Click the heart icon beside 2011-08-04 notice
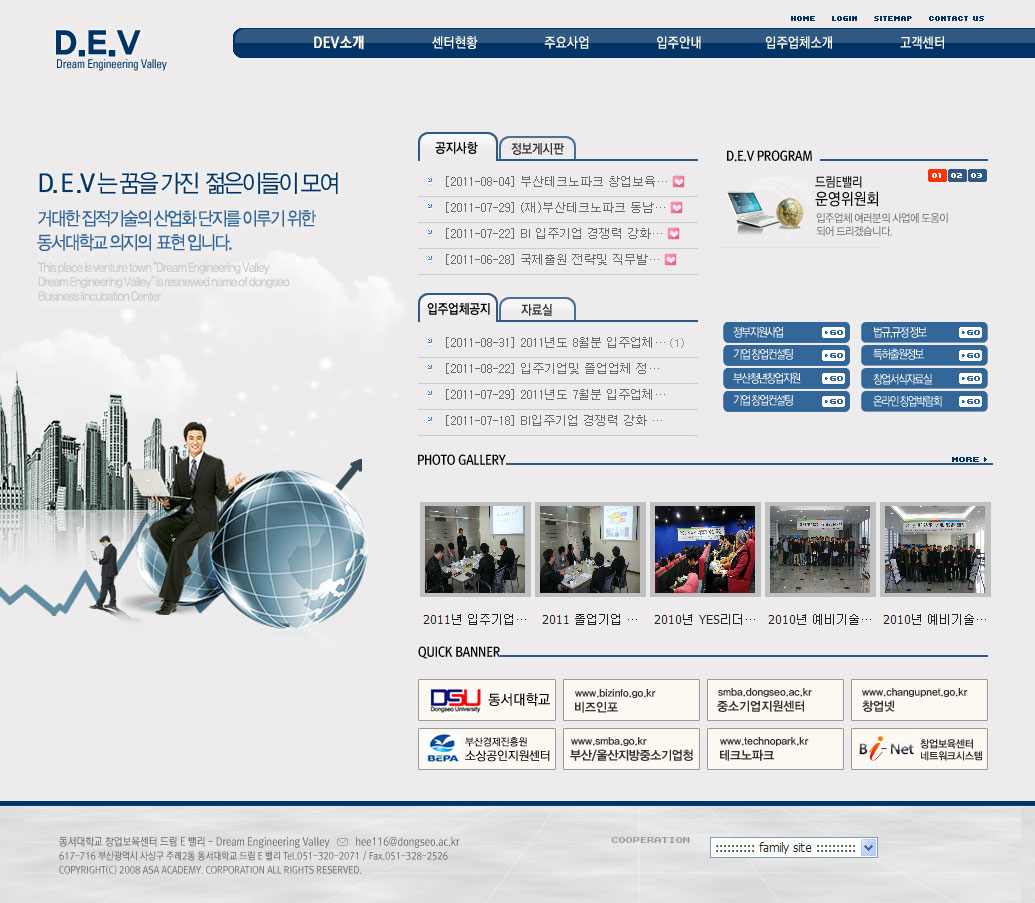Viewport: 1035px width, 903px height. [x=678, y=182]
